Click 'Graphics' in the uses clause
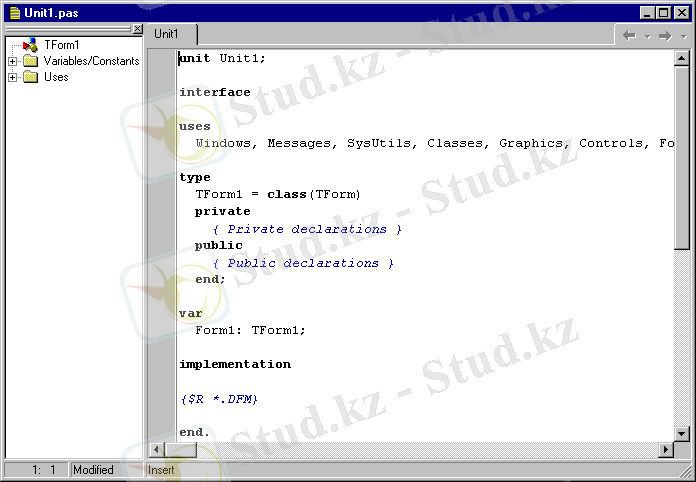Image resolution: width=696 pixels, height=482 pixels. [x=531, y=143]
